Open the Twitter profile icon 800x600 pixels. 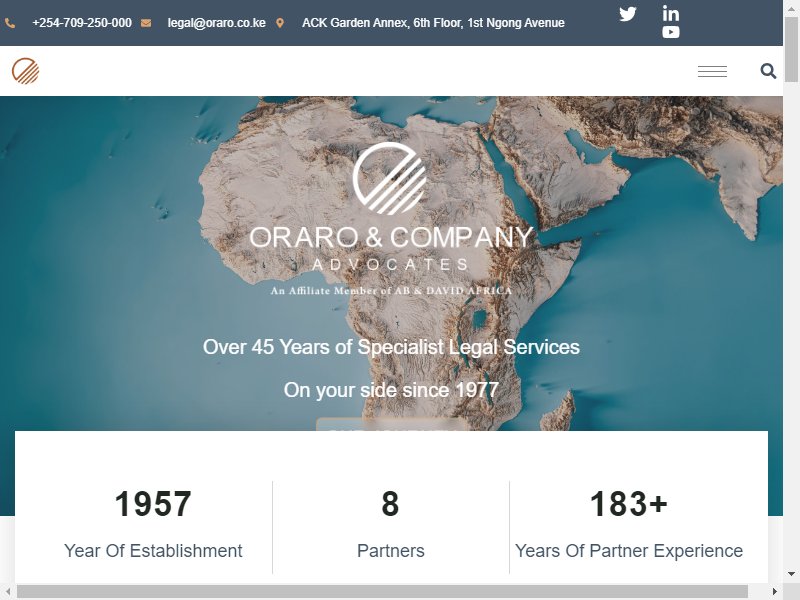pyautogui.click(x=628, y=13)
